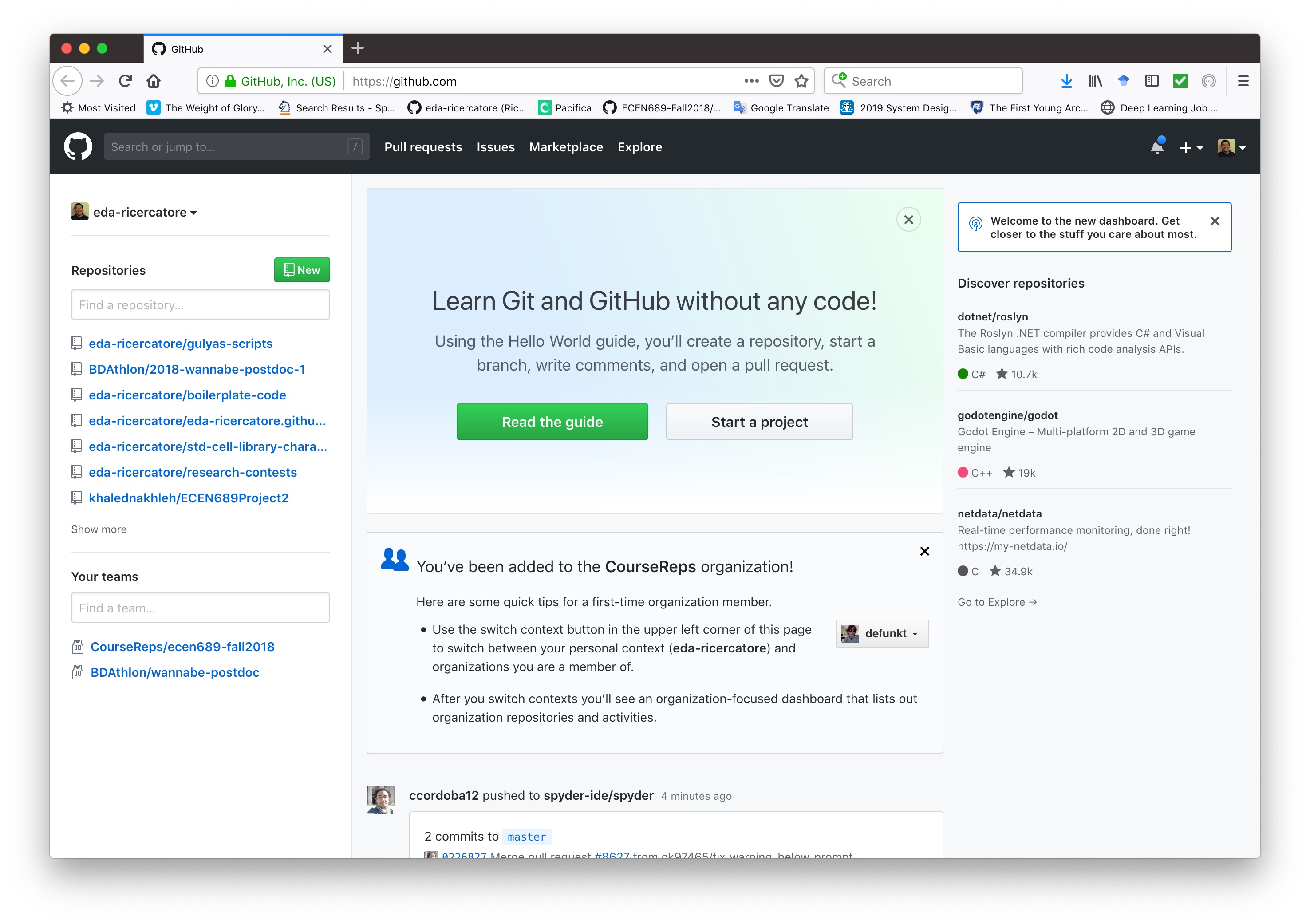The image size is (1310, 924).
Task: Toggle the Firefox sidebar icon
Action: point(1152,81)
